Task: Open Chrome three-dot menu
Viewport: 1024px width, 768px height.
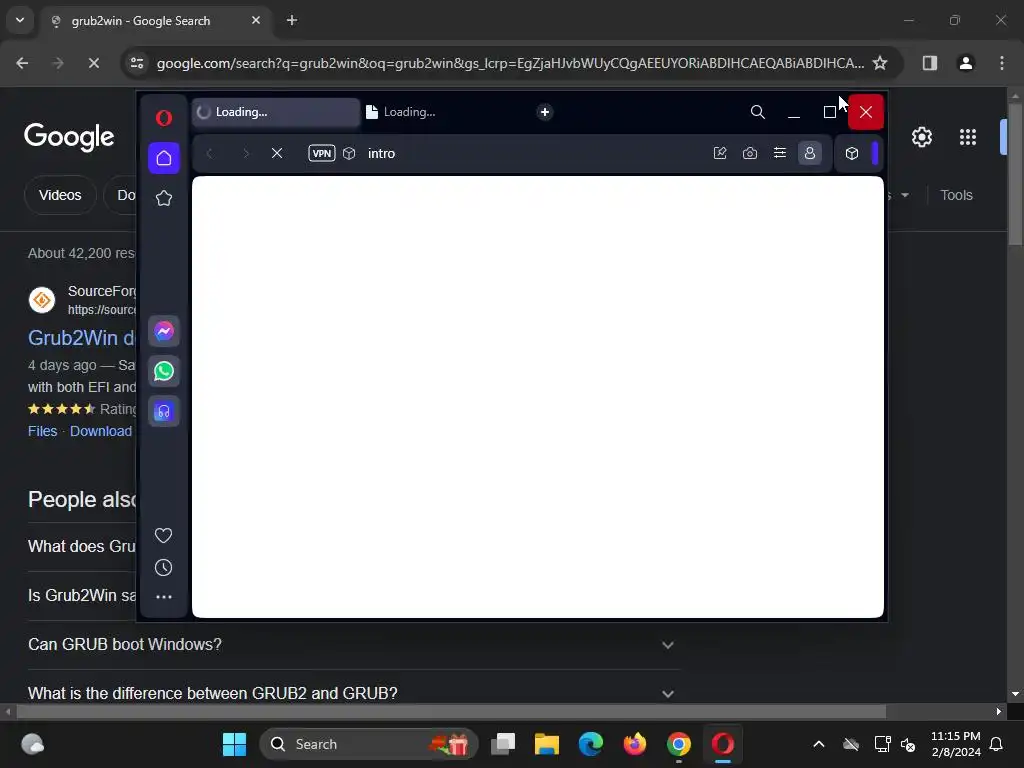Action: point(1002,63)
